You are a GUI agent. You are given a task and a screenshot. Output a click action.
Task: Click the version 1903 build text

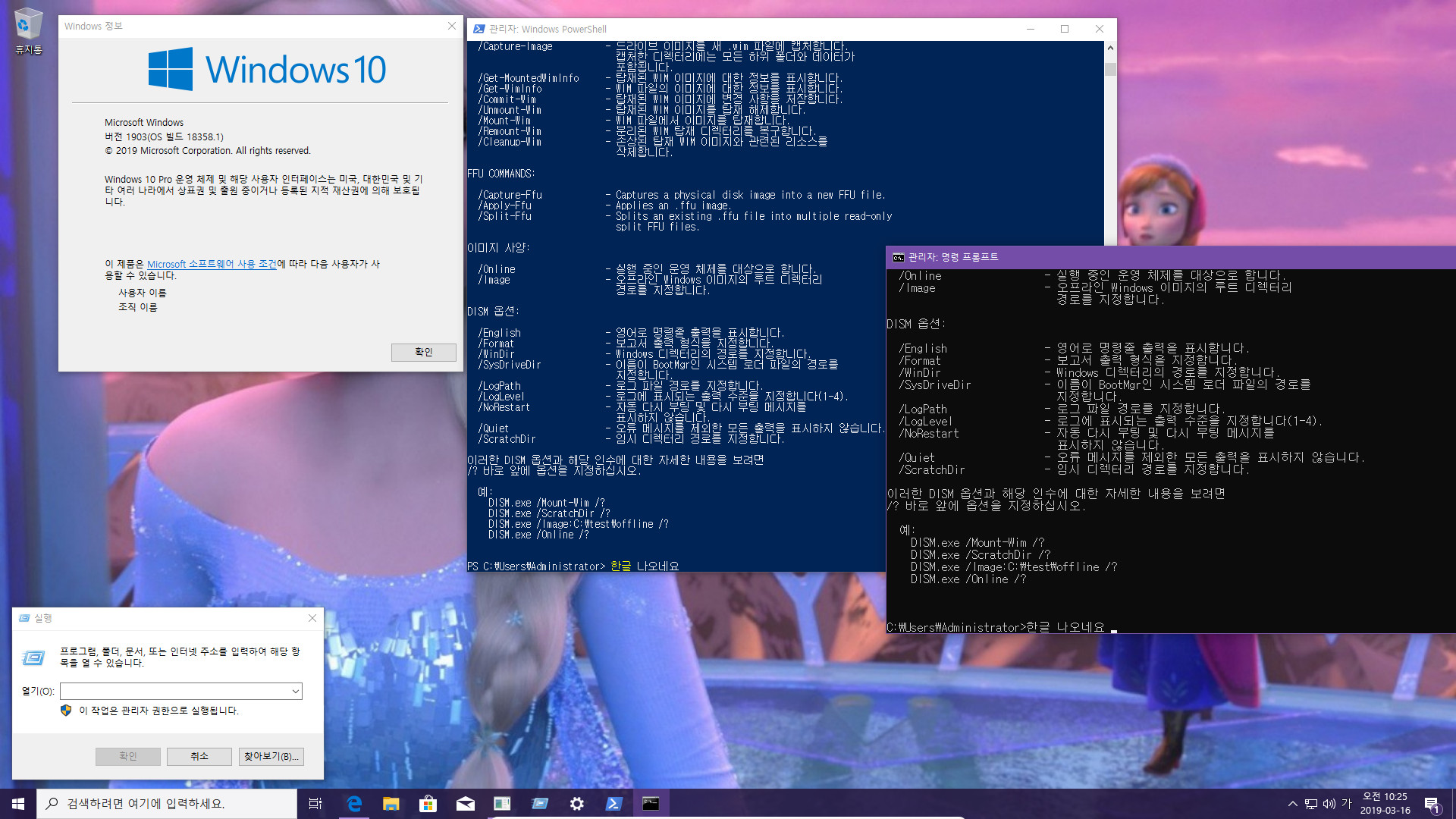[x=164, y=137]
